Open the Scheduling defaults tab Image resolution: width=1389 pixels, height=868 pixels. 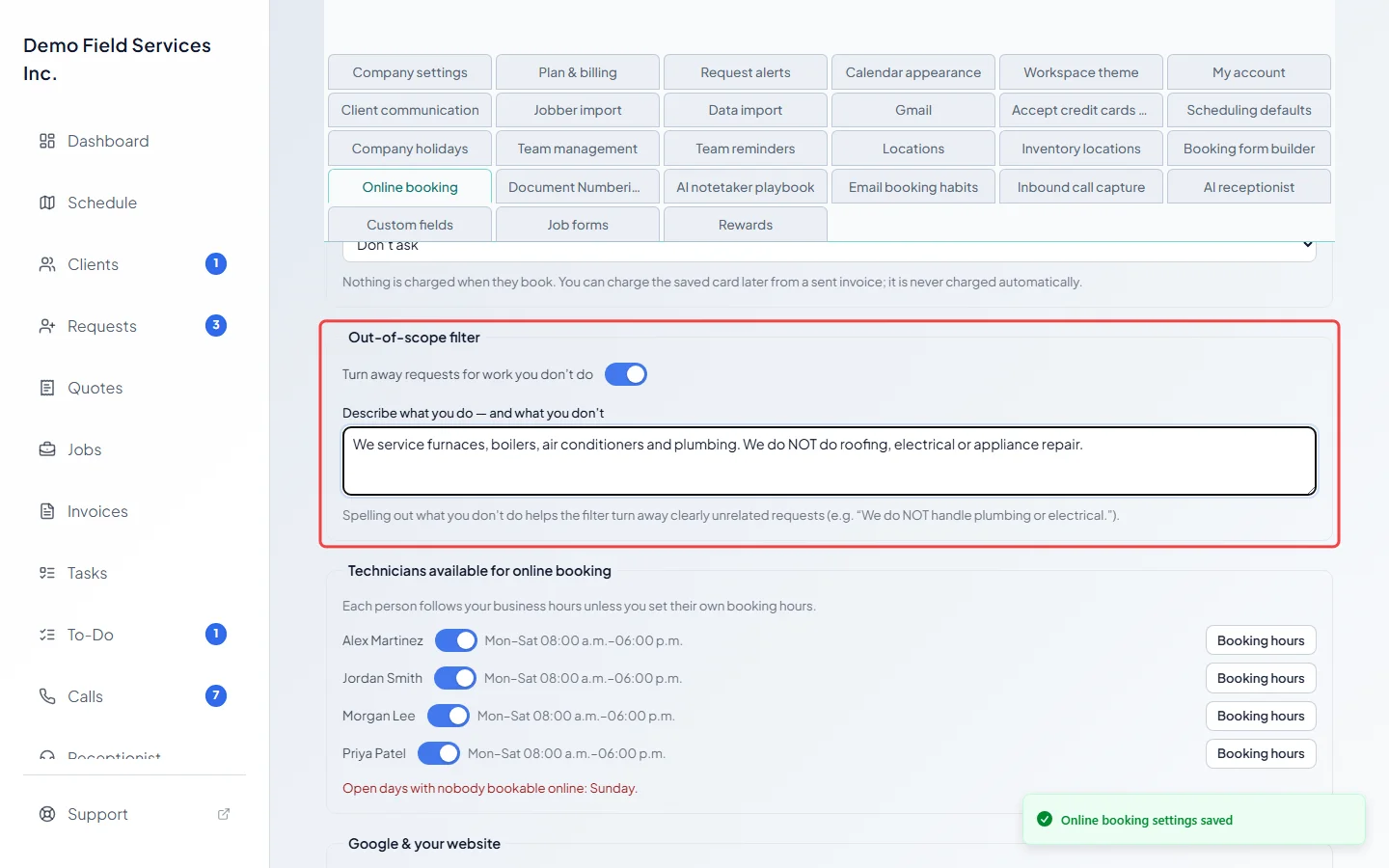[x=1249, y=110]
